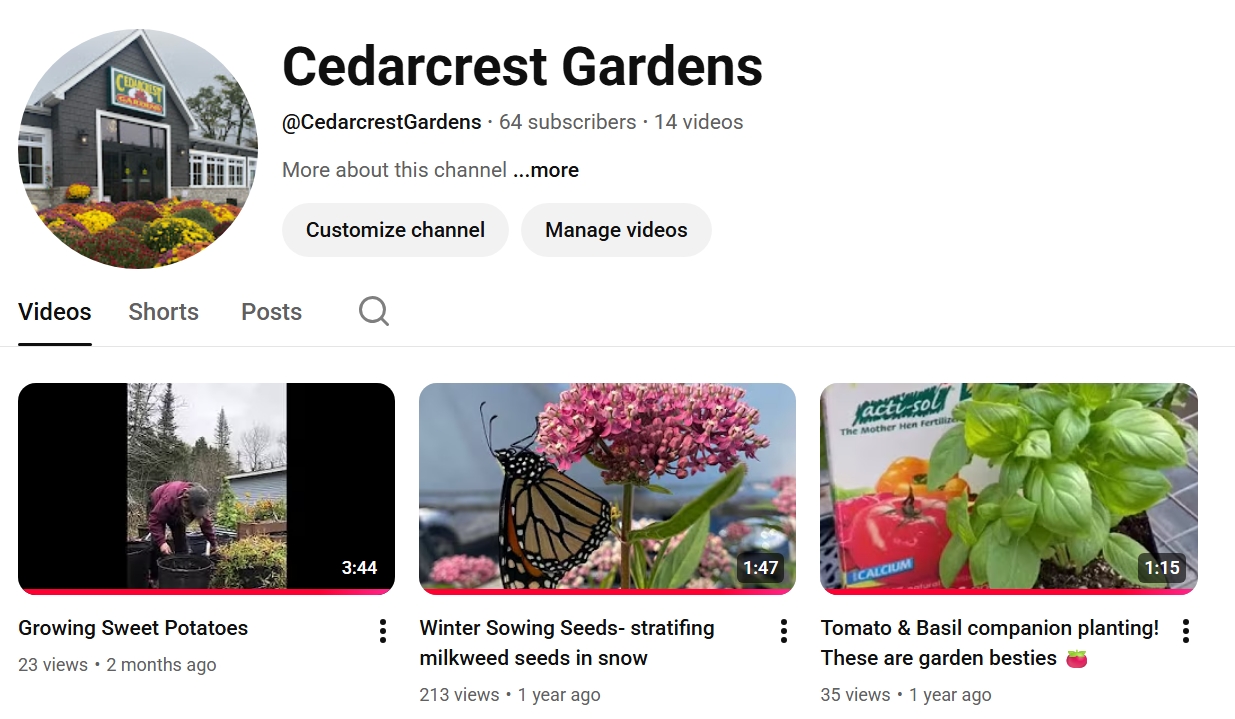Click the red progress bar under basil thumbnail
1235x719 pixels.
tap(1009, 591)
